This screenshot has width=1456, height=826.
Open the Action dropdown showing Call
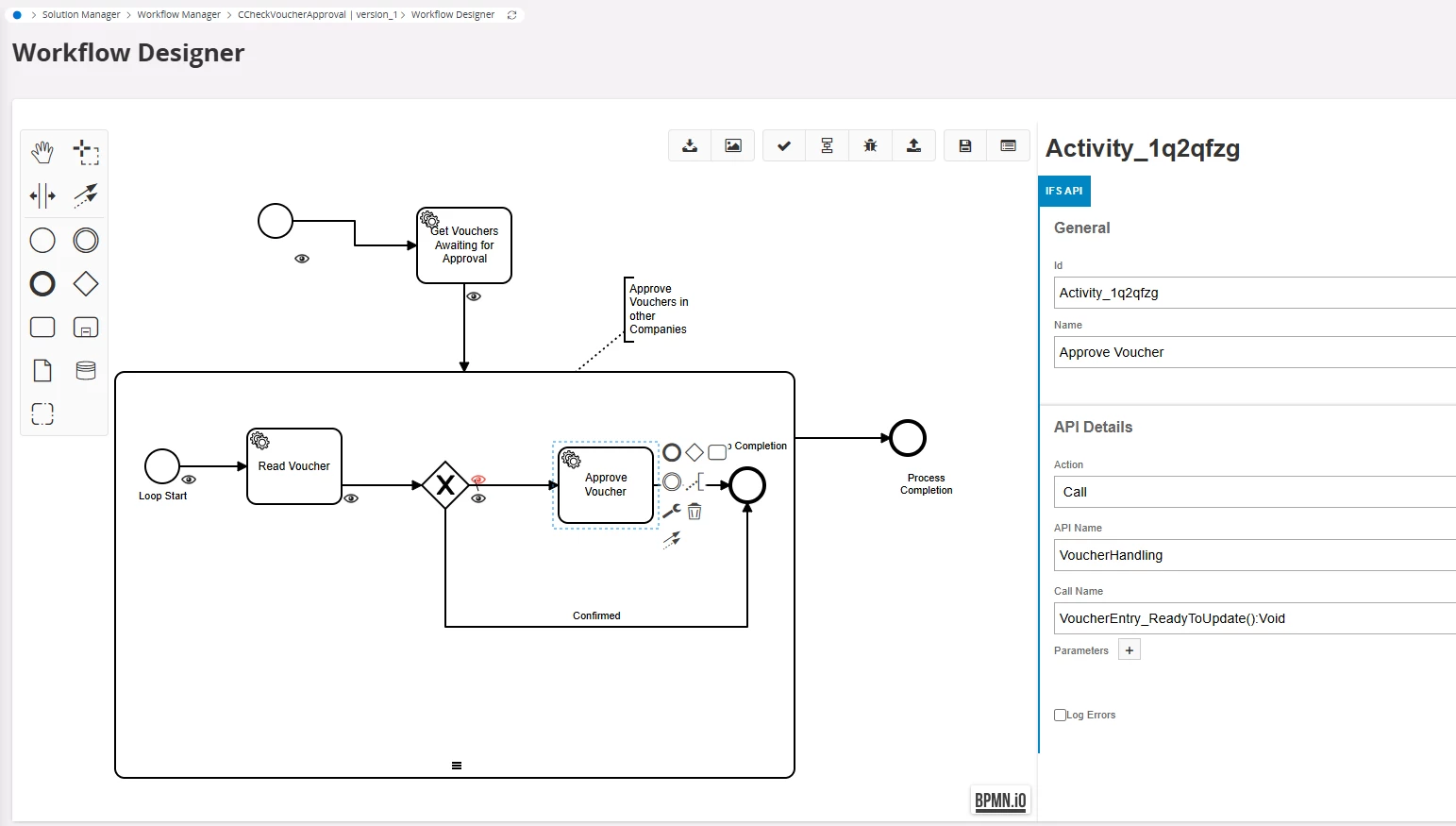pos(1255,492)
